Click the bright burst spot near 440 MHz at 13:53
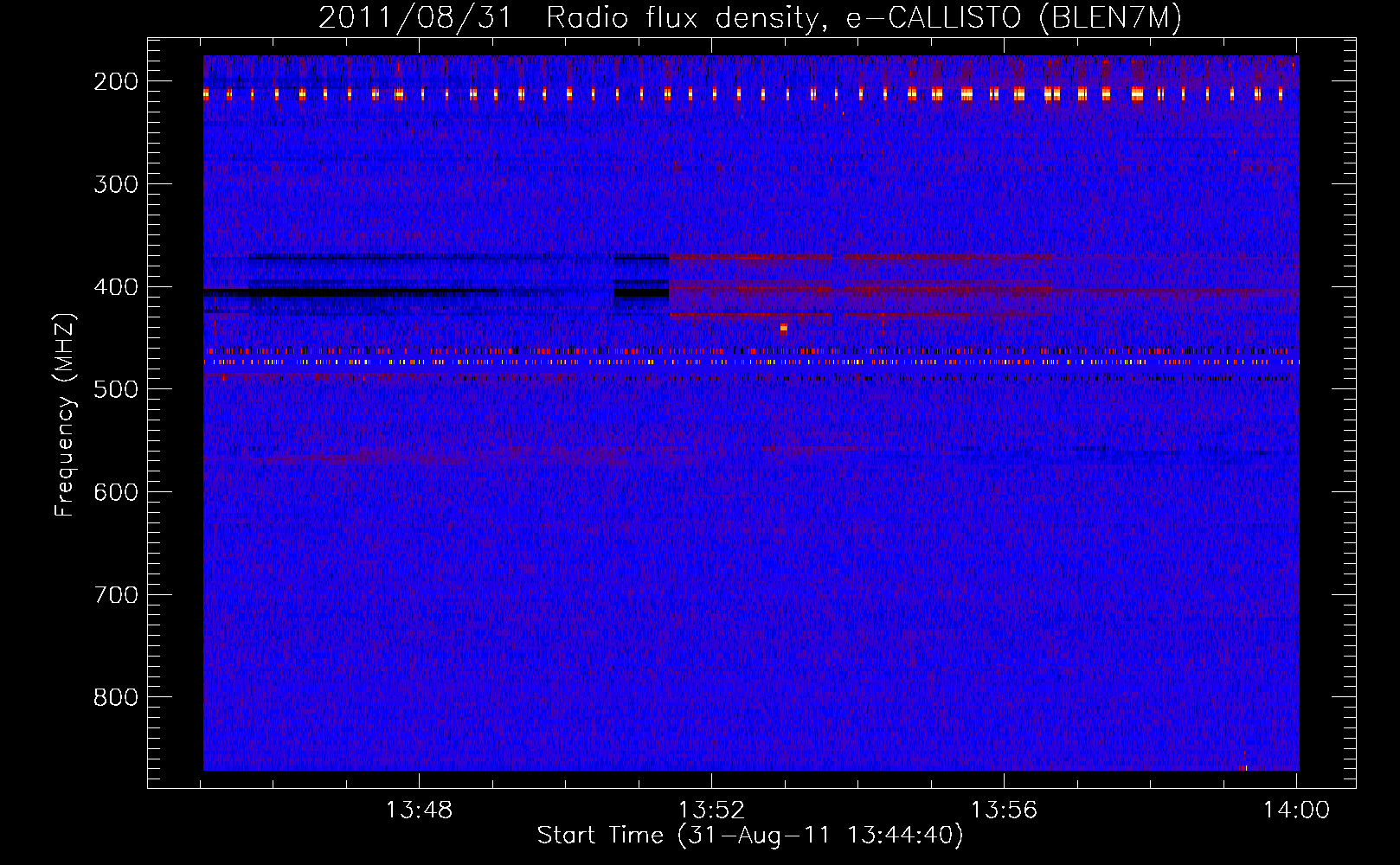The image size is (1400, 865). pyautogui.click(x=783, y=329)
